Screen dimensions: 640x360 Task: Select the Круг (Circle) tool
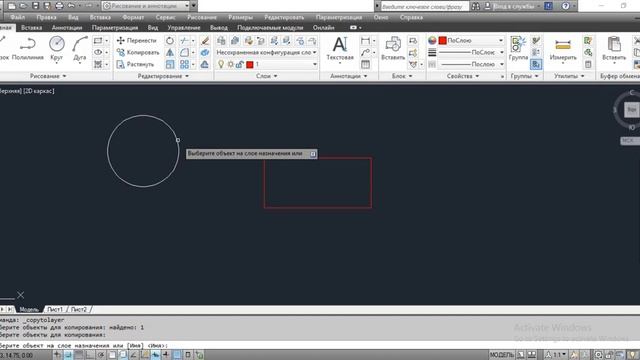[x=57, y=49]
